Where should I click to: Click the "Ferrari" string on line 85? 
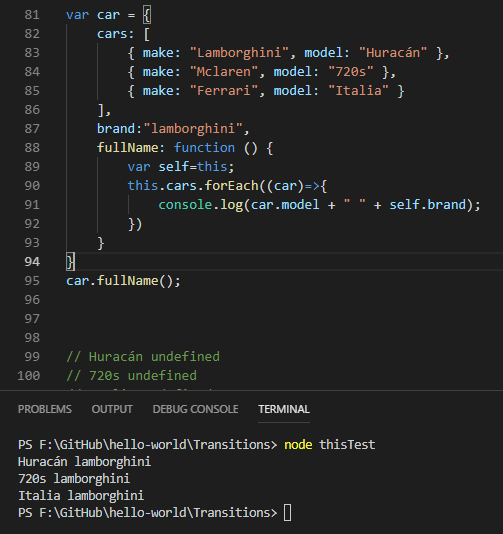224,91
